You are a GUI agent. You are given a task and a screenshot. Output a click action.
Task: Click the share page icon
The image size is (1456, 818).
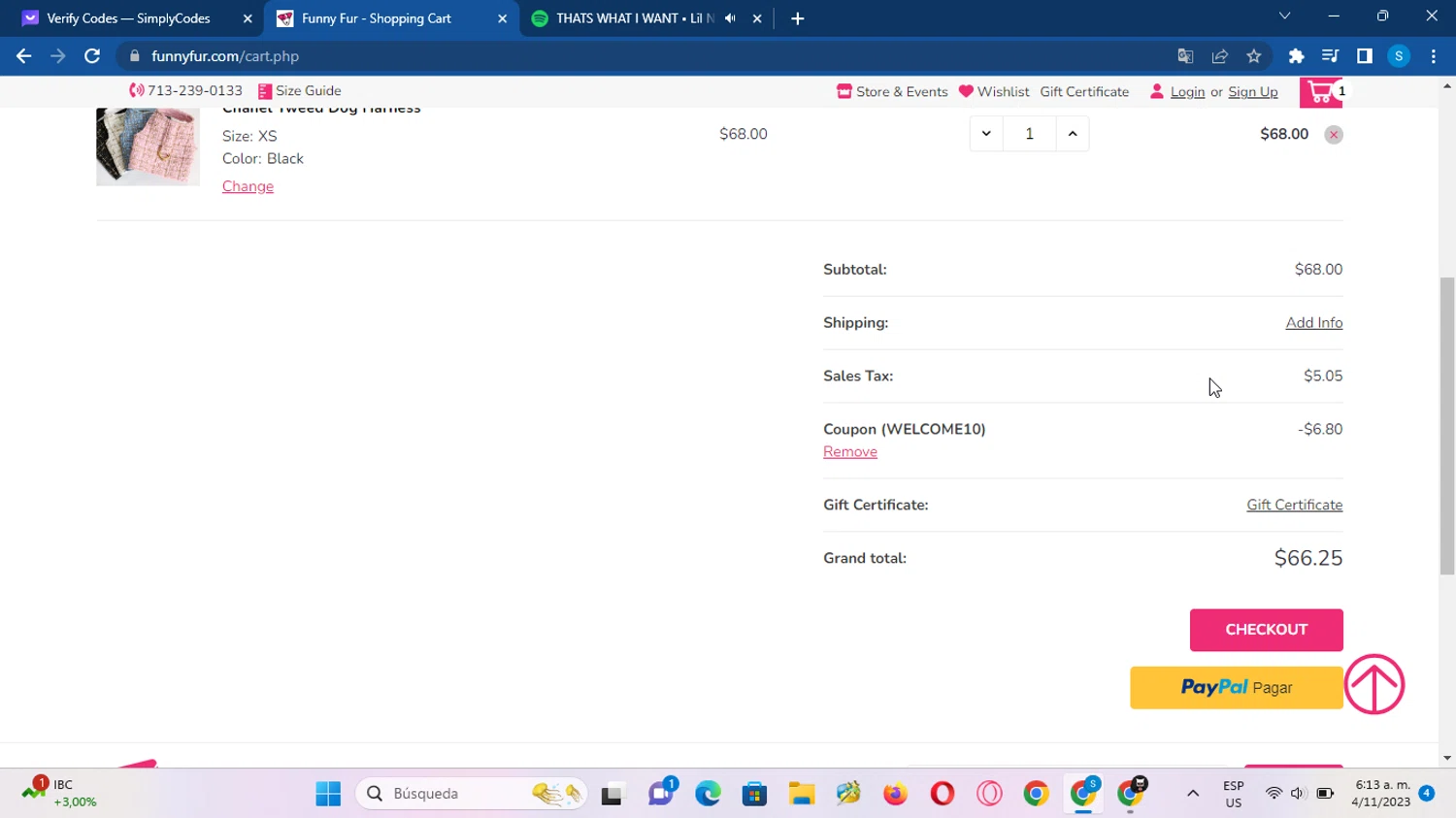tap(1220, 56)
